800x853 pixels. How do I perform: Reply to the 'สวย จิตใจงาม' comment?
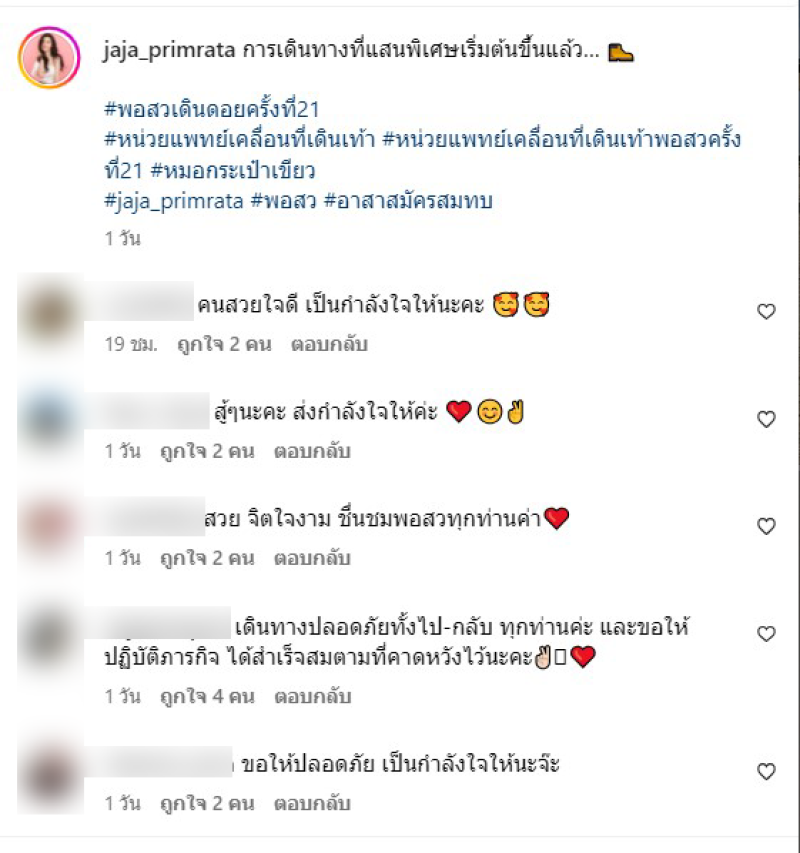pyautogui.click(x=312, y=559)
